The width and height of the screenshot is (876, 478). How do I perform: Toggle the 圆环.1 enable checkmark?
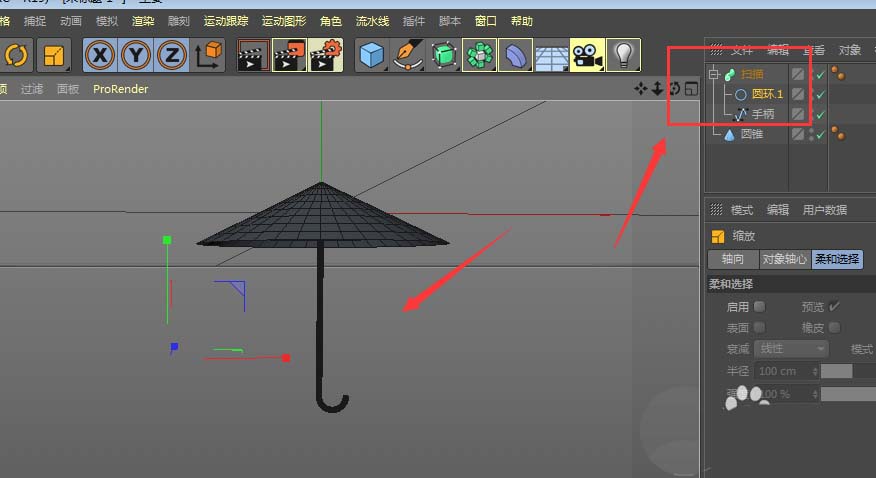(x=820, y=94)
